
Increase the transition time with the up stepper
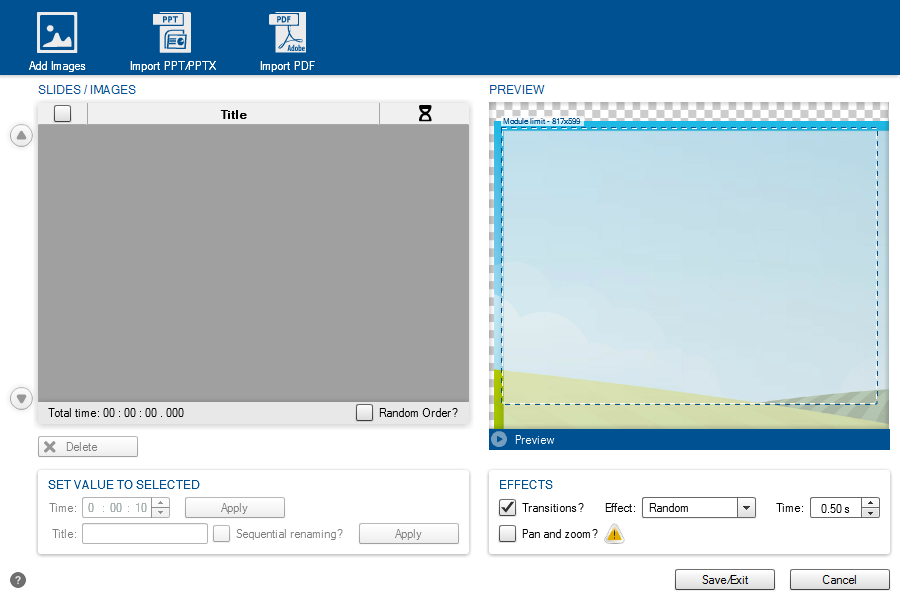870,503
